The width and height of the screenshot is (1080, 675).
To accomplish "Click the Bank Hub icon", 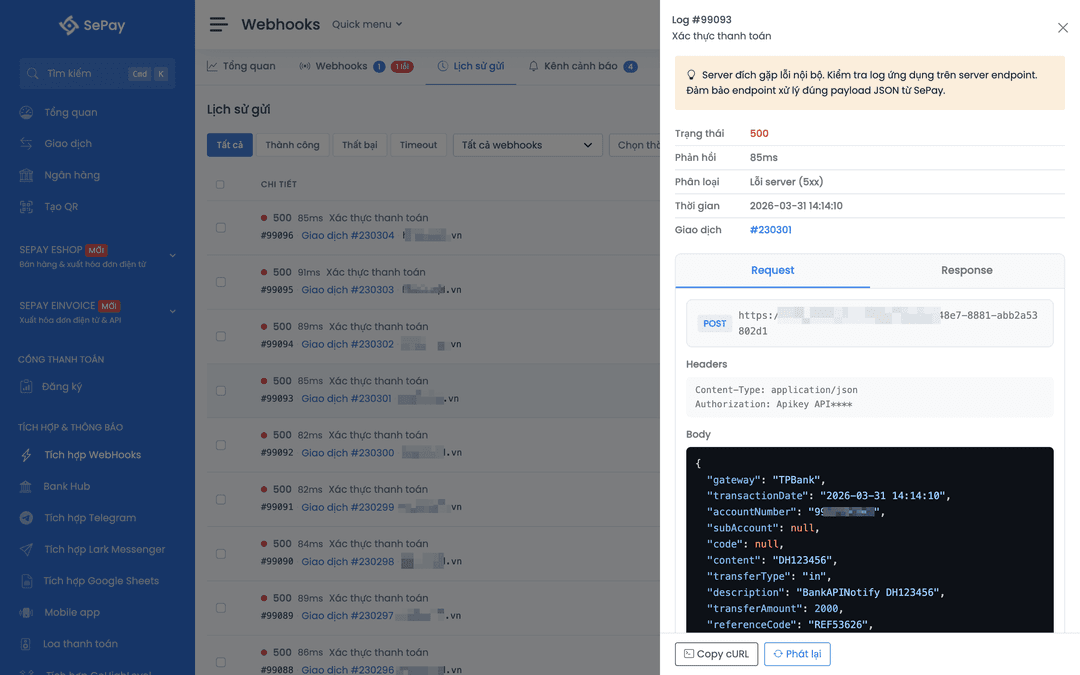I will pos(25,486).
